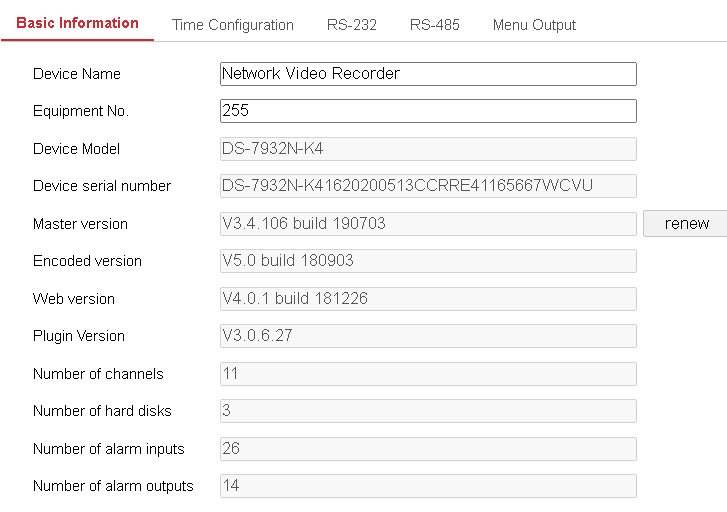Select the Menu Output tab

pos(534,25)
